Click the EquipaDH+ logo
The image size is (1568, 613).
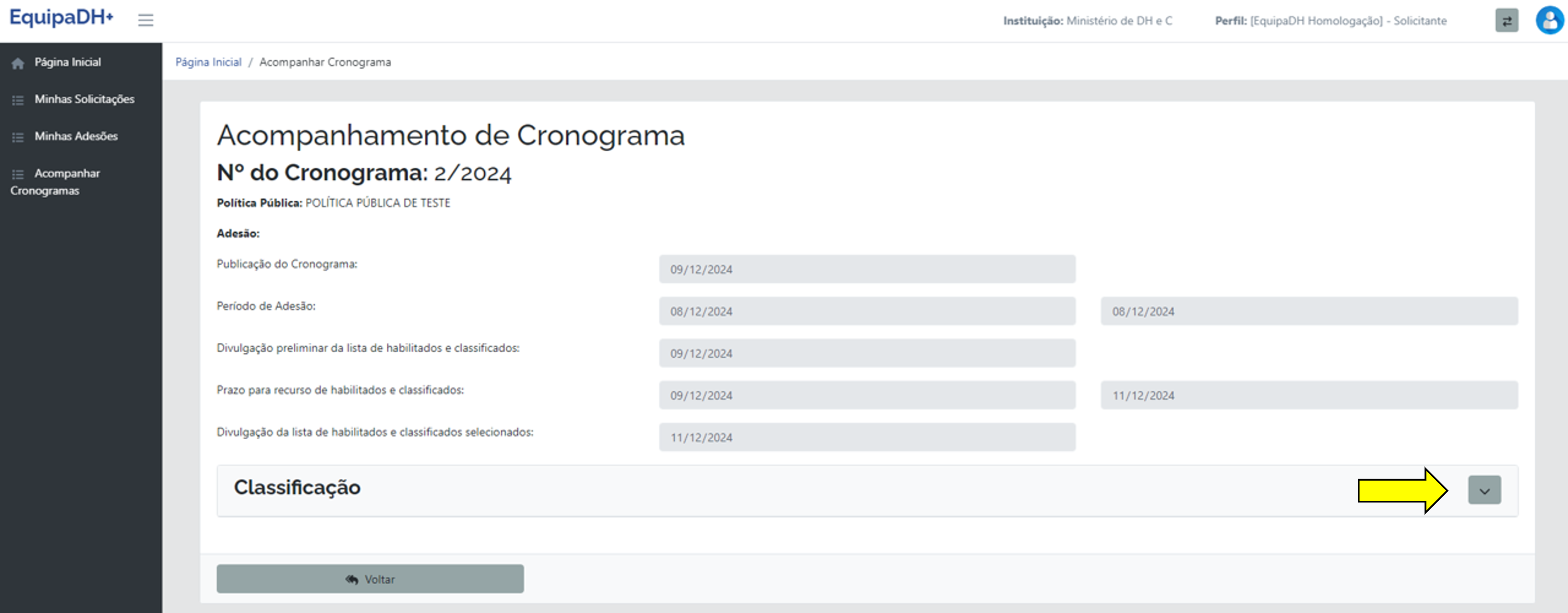click(61, 17)
